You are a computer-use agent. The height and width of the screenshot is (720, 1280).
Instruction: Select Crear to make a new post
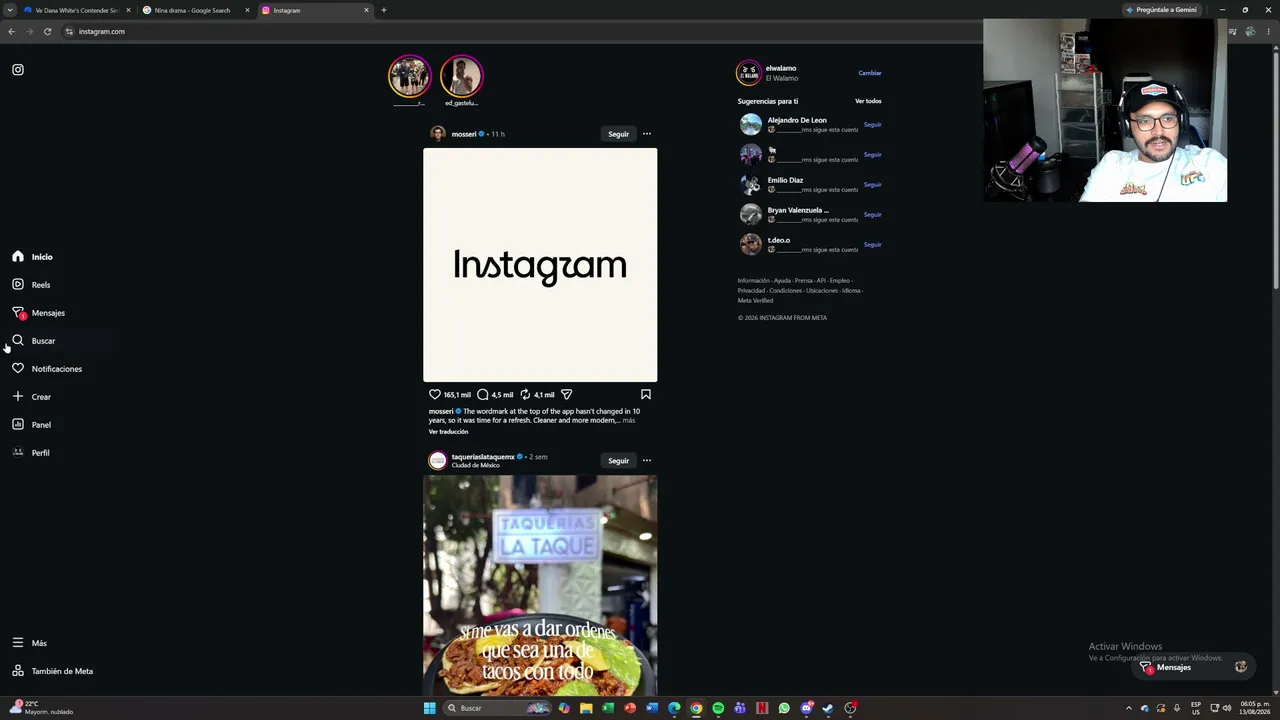click(x=31, y=397)
